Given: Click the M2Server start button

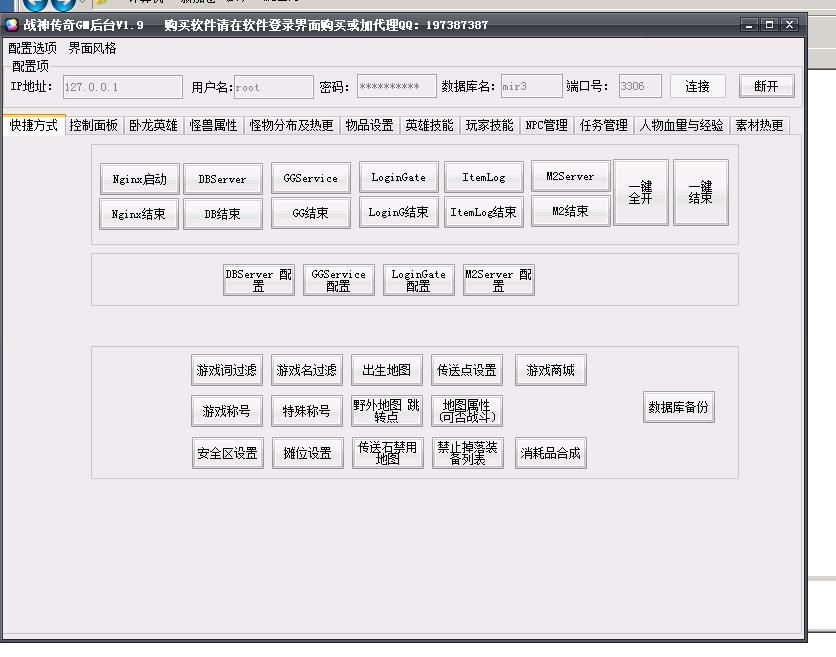Looking at the screenshot, I should [x=570, y=177].
